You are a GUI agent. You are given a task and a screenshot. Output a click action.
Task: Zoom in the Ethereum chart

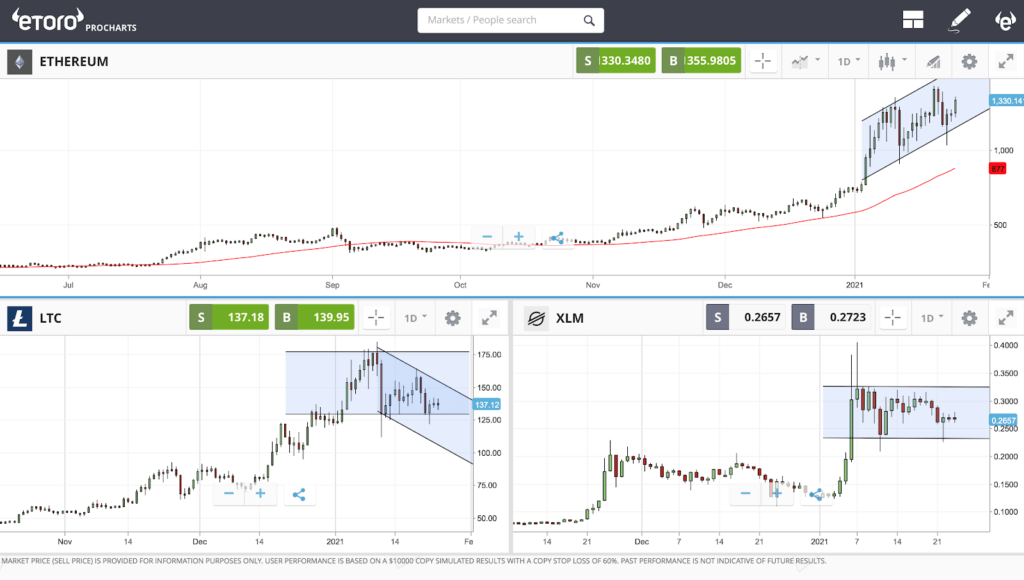[519, 236]
